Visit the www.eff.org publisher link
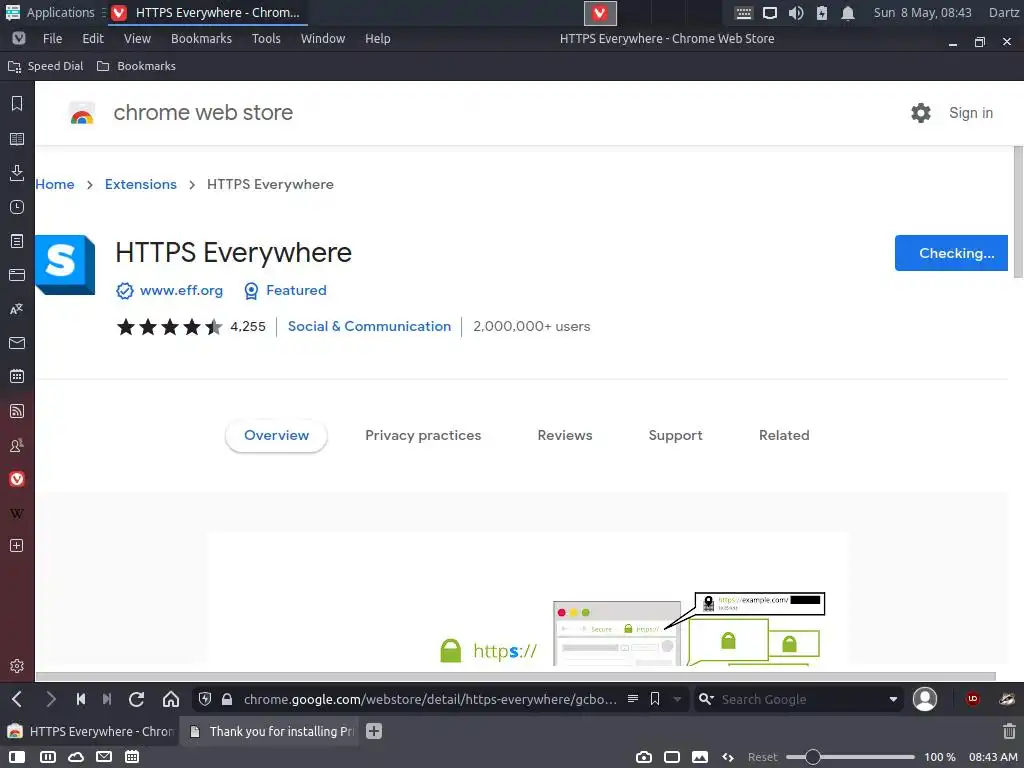Screen dimensions: 1024x768 (181, 291)
